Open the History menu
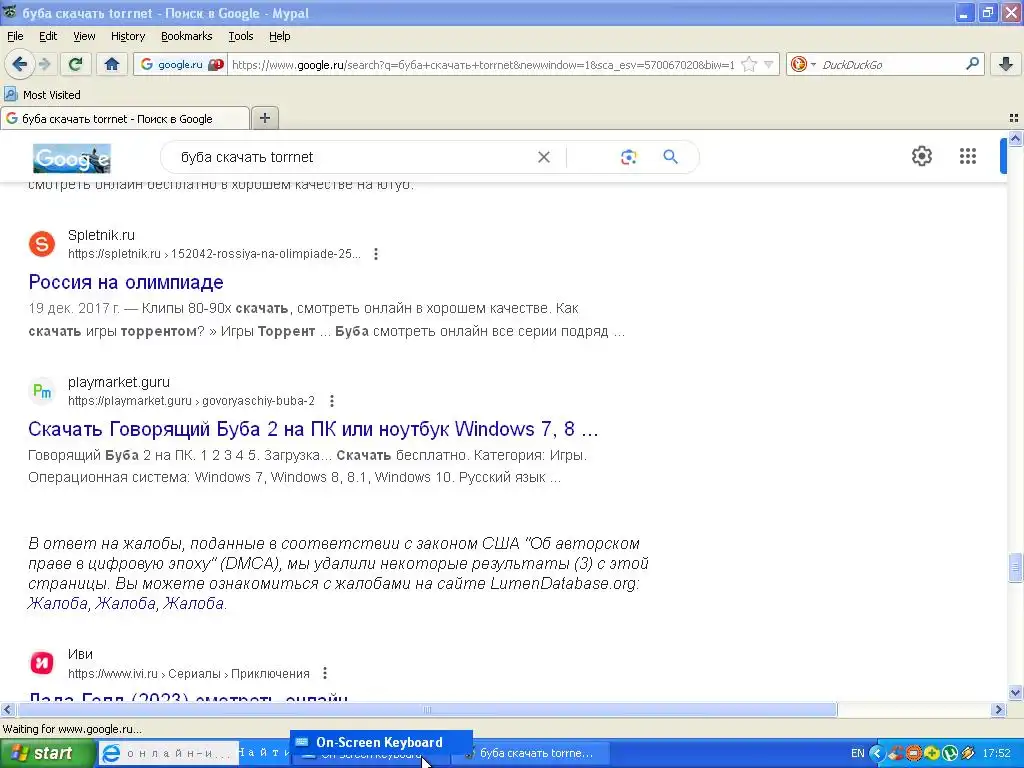This screenshot has width=1024, height=768. [128, 36]
